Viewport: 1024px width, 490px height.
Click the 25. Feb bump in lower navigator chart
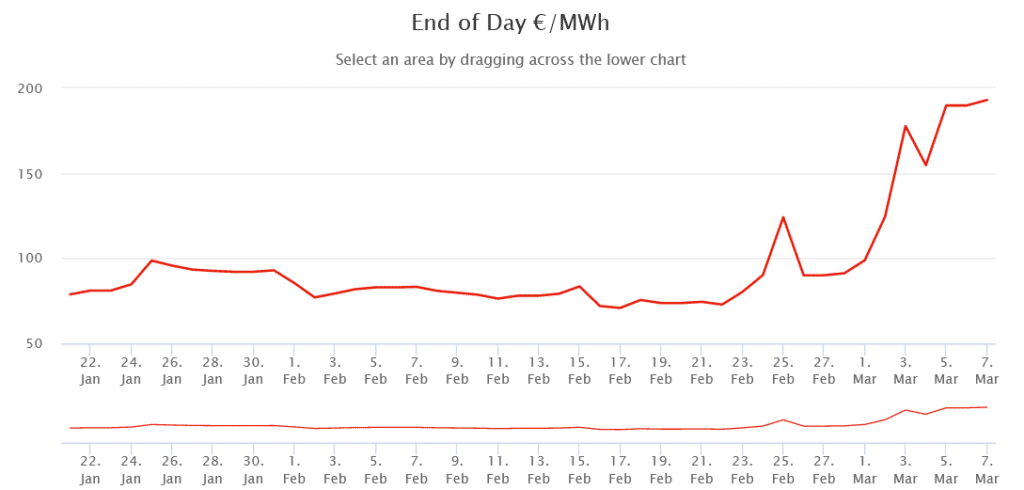(782, 419)
